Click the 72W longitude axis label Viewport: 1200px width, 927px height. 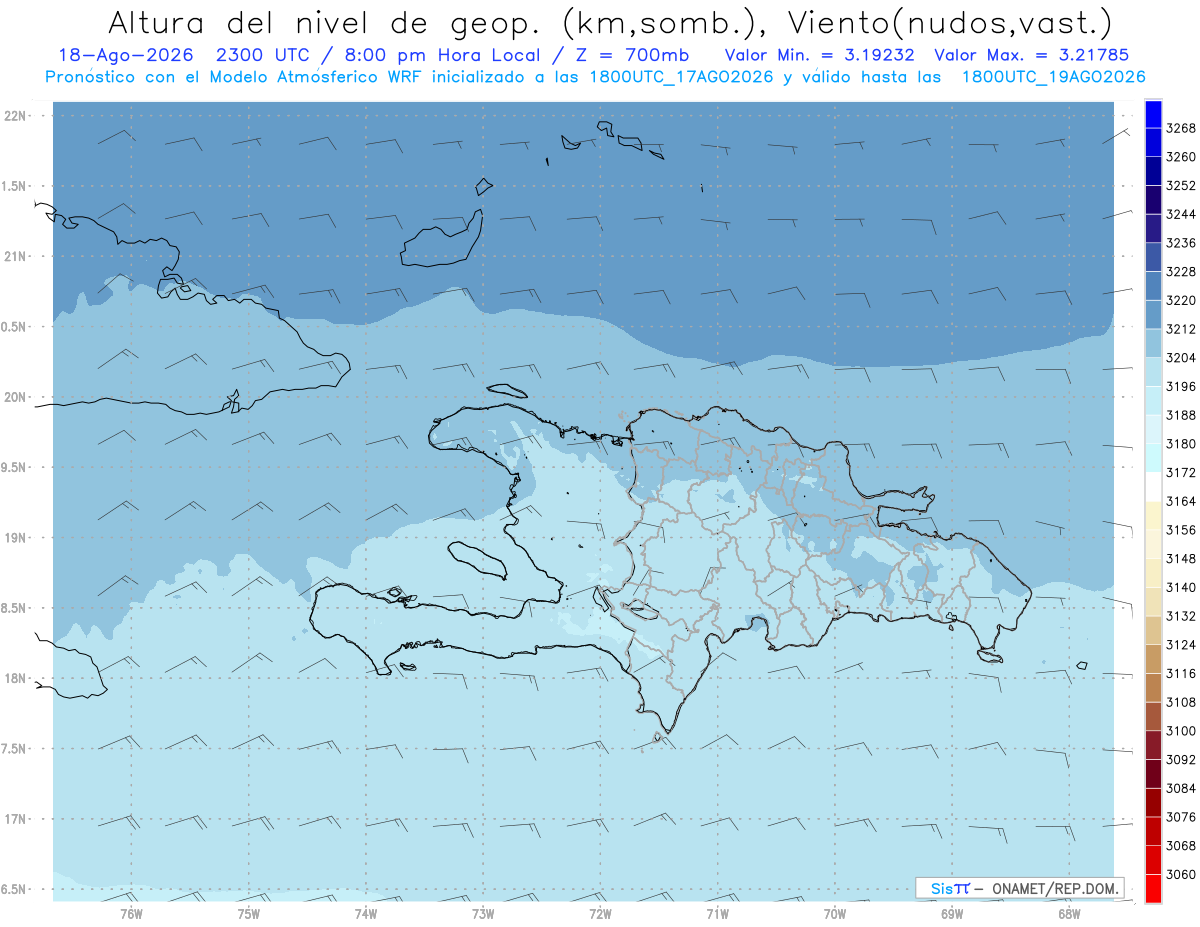point(600,915)
